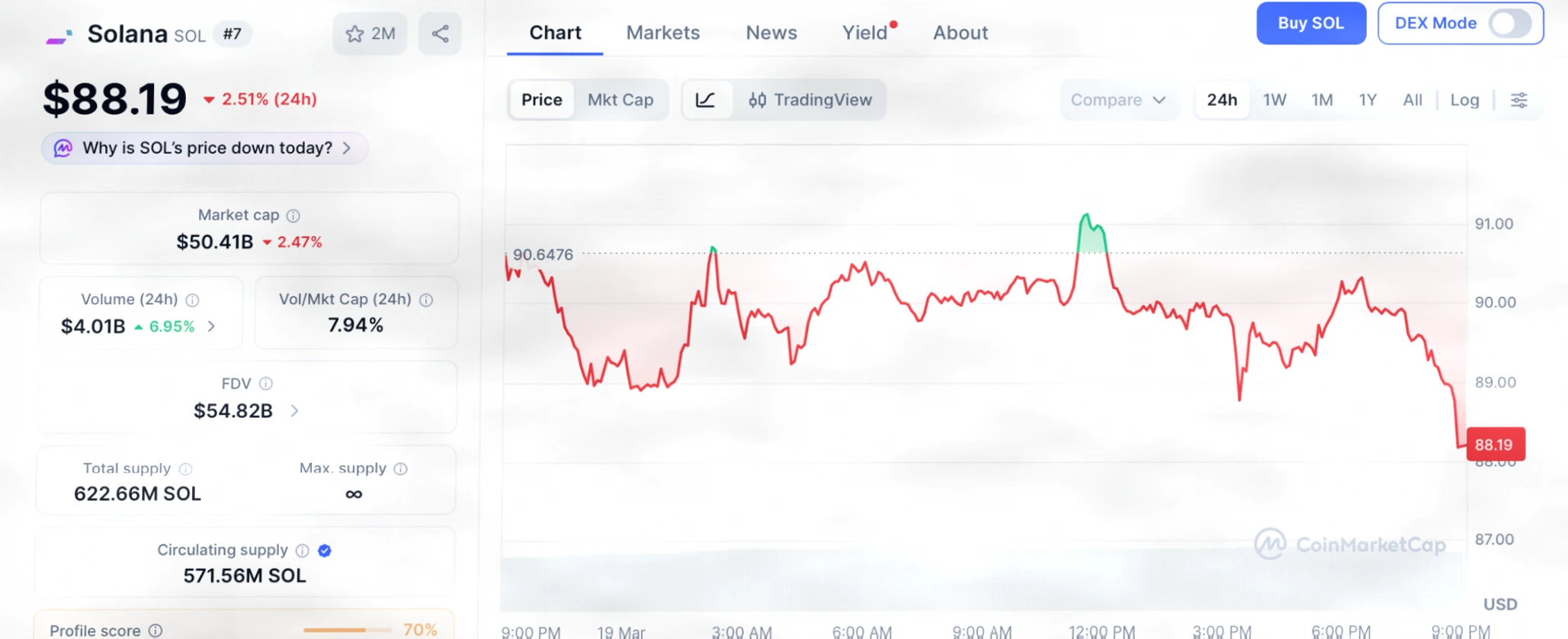
Task: Click the 12:00 PM time axis label
Action: tap(1101, 632)
